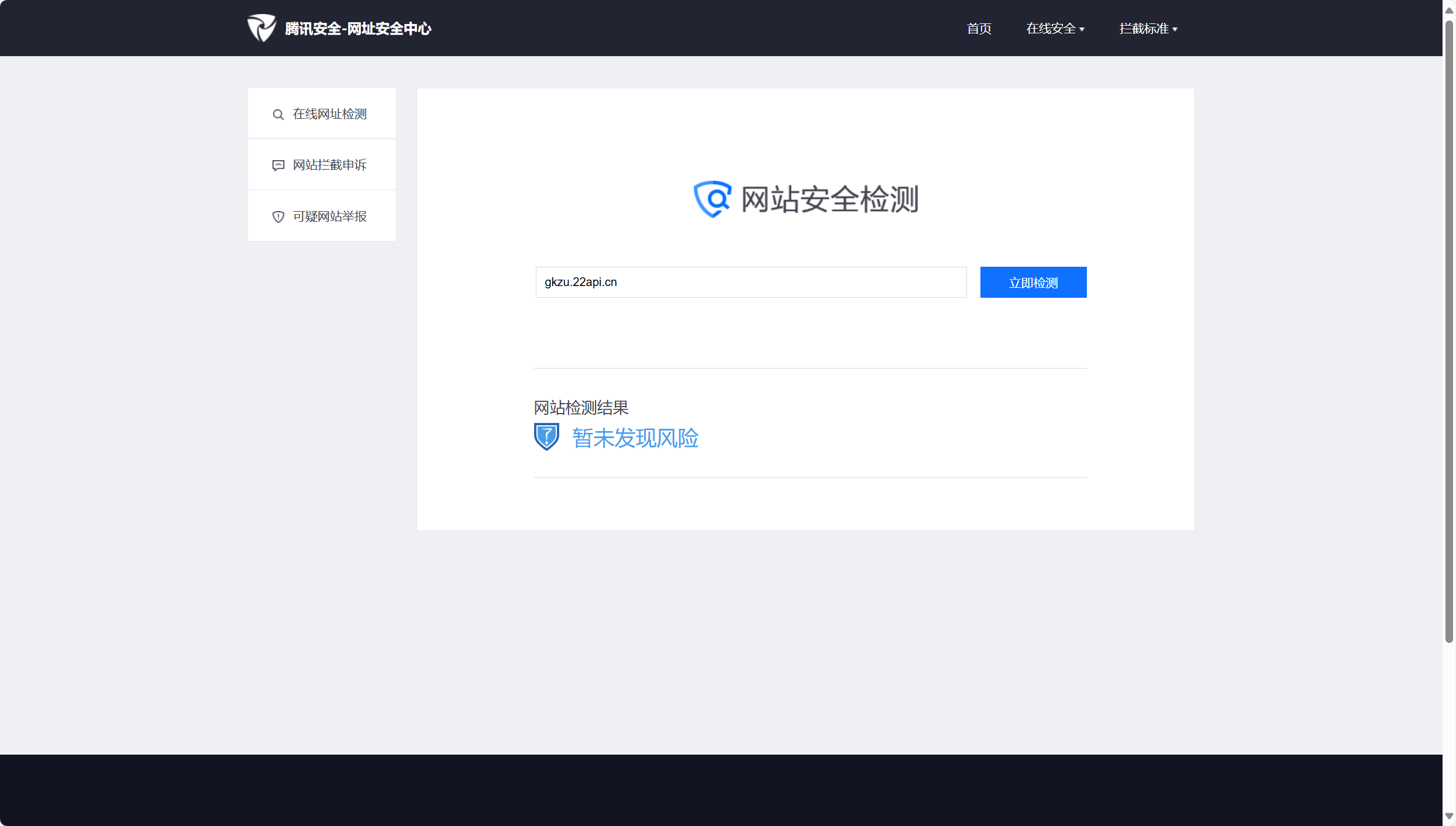Click the shield icon beside 可疑网站举报

click(278, 217)
